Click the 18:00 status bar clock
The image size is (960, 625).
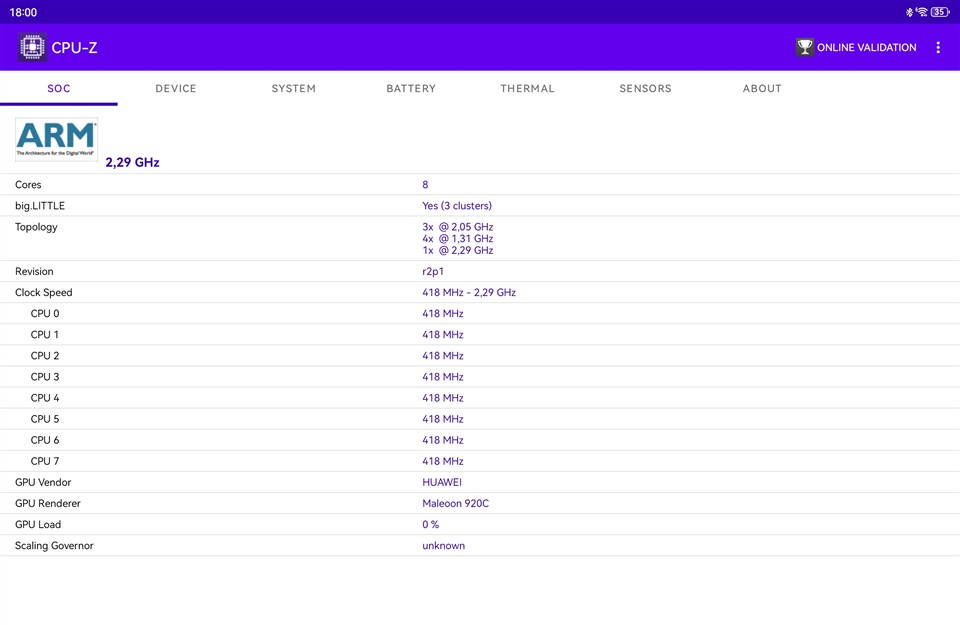(x=23, y=12)
